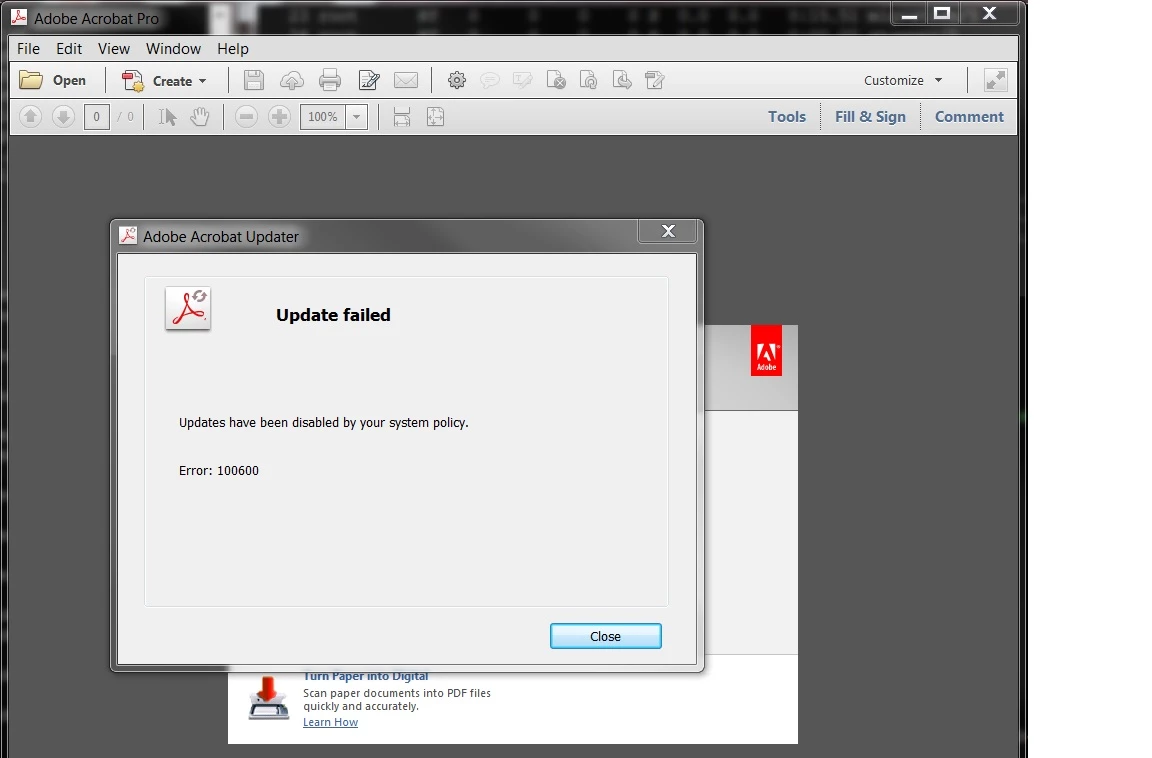
Task: Click the Acrobat updater PDF icon
Action: pos(188,308)
